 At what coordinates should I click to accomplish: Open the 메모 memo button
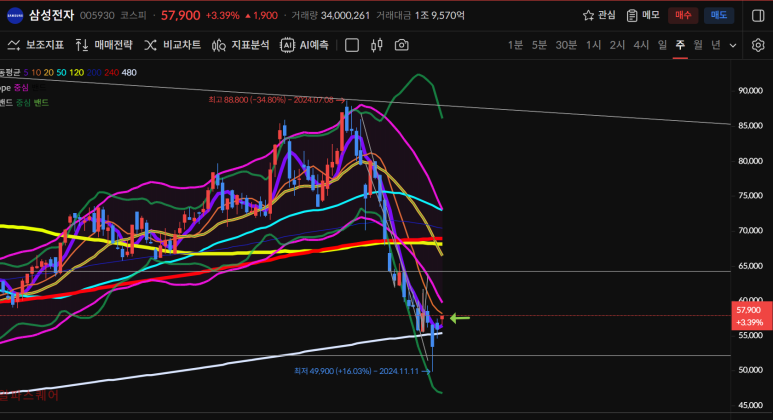(643, 15)
